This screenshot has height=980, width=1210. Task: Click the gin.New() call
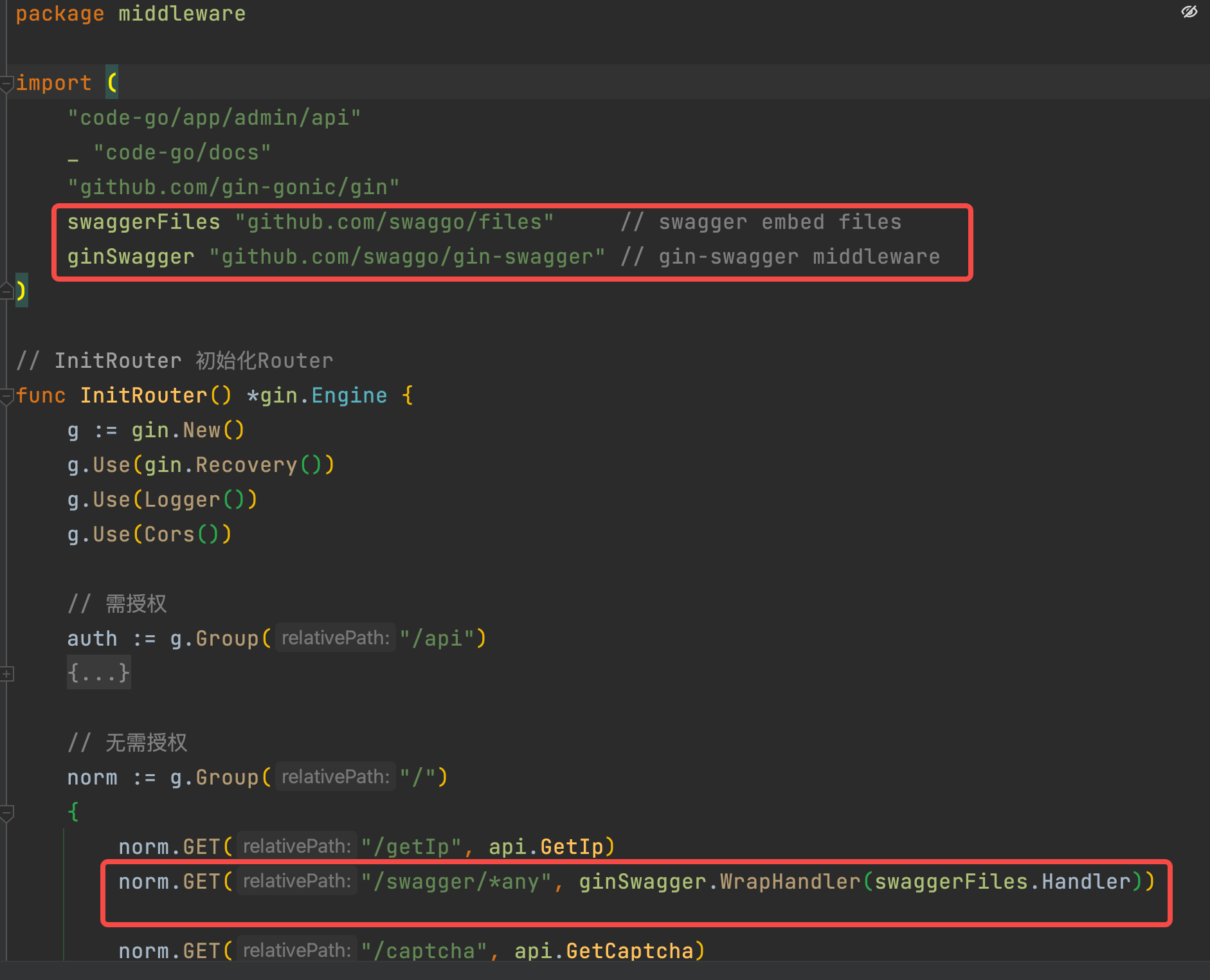coord(188,430)
